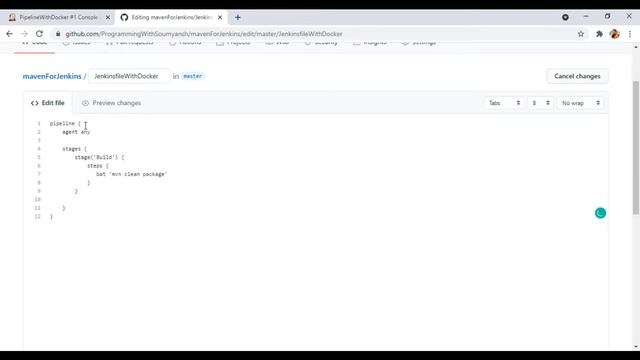
Task: Click the code line "stage('Build') {"
Action: click(99, 157)
